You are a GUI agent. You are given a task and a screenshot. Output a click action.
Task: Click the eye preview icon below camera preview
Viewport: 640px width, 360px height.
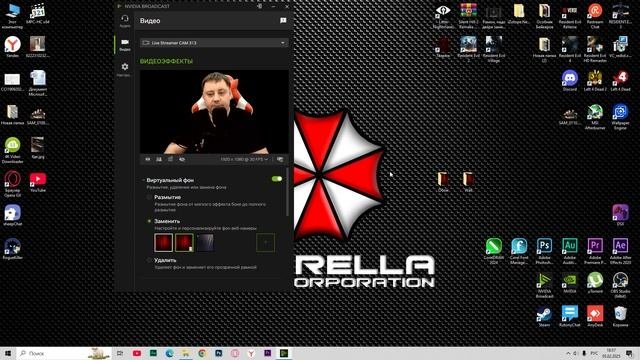click(x=182, y=159)
